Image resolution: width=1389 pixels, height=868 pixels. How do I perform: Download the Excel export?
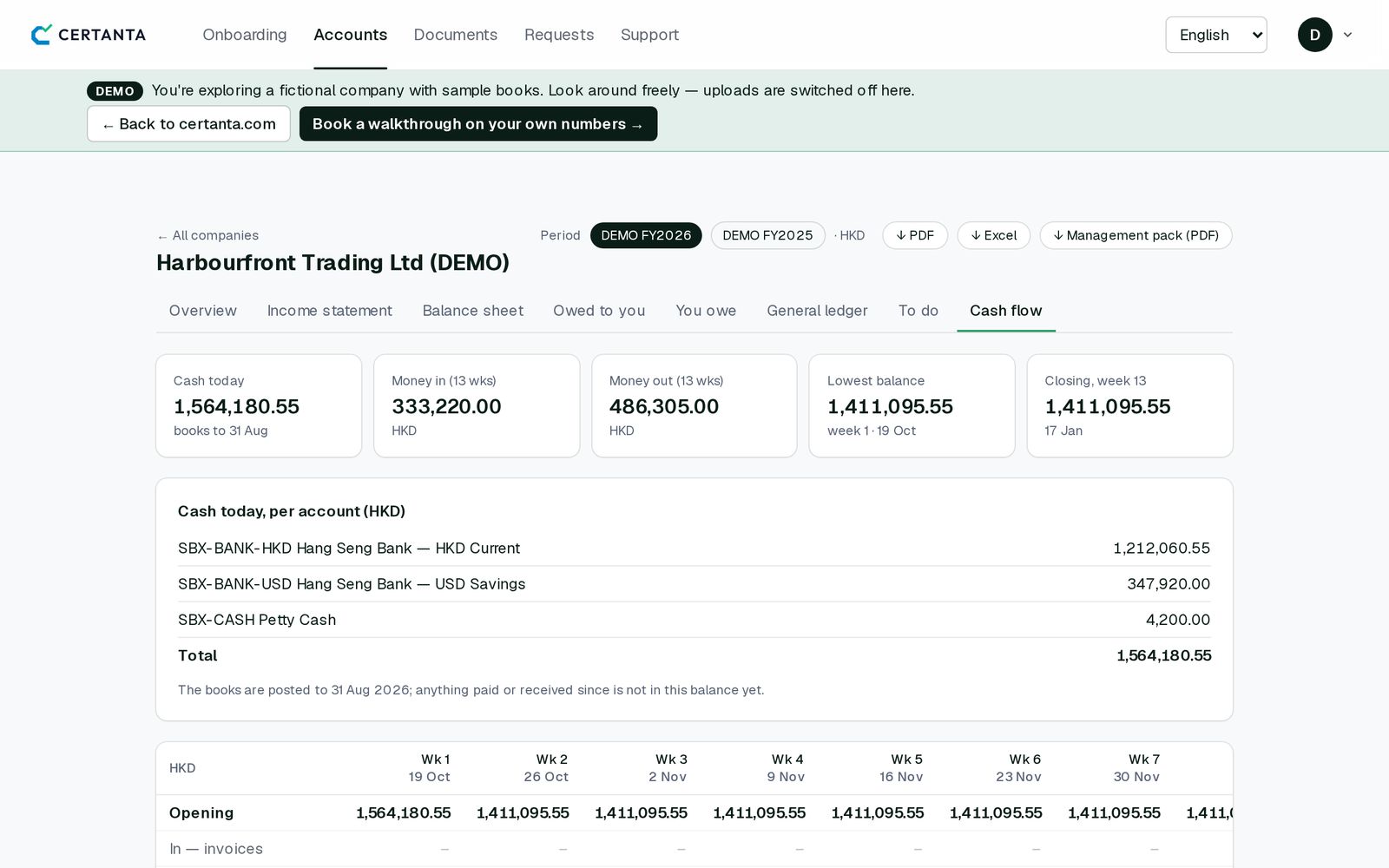click(994, 235)
